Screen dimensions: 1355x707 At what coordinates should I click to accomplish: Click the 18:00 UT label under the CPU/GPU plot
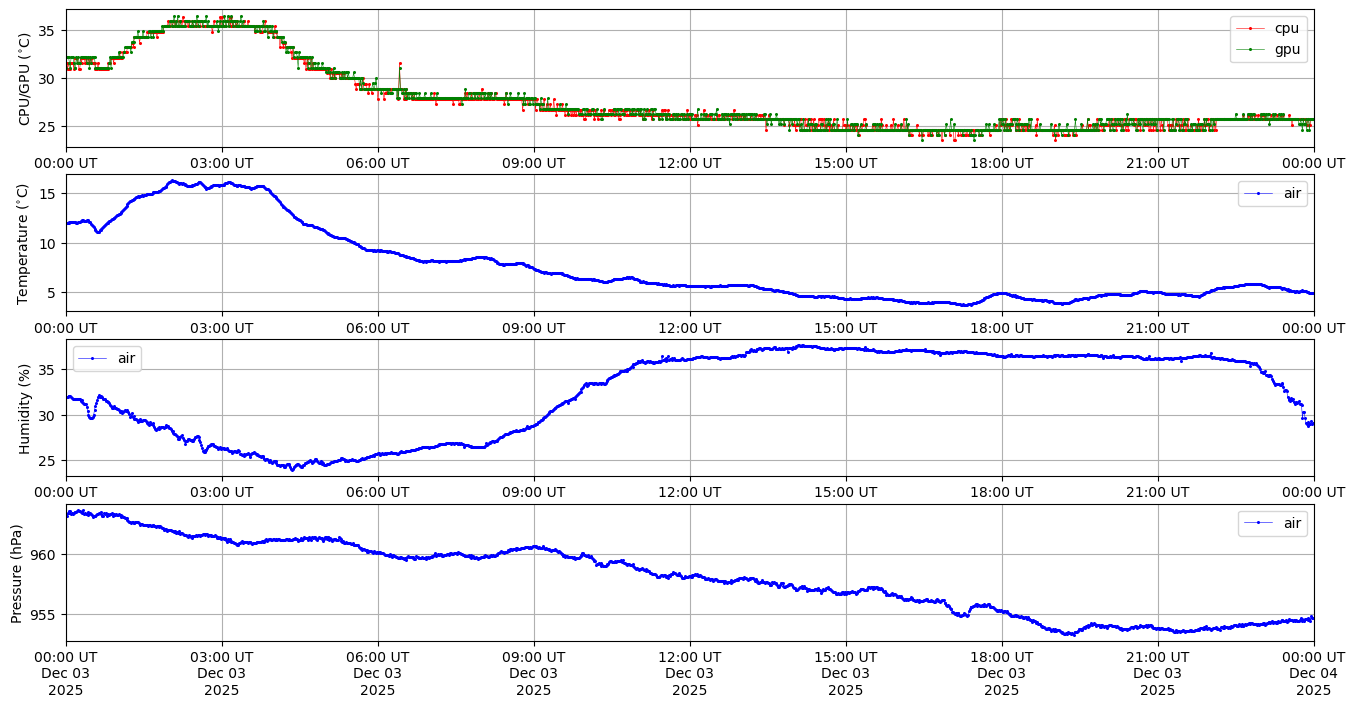[x=1001, y=163]
